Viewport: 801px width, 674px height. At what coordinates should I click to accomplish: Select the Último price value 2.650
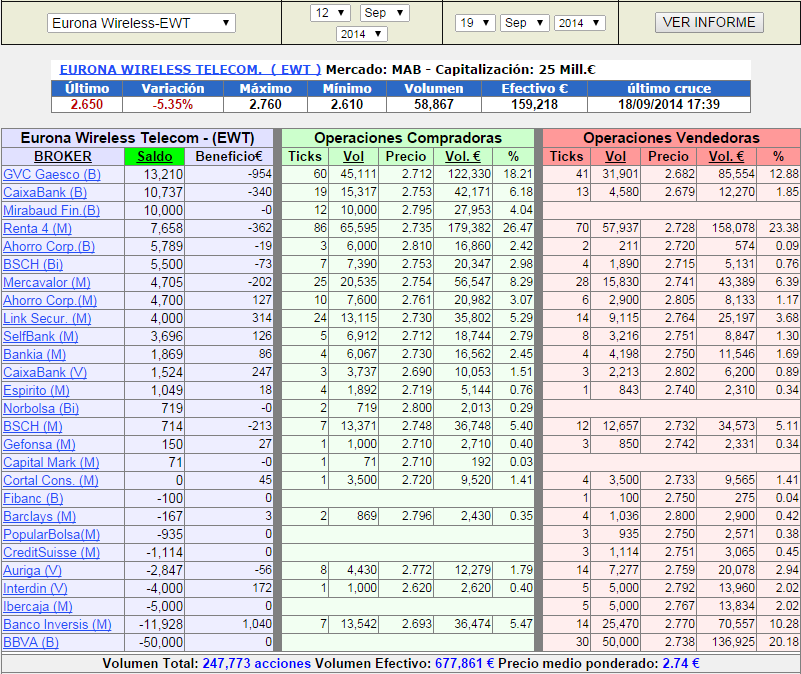pyautogui.click(x=87, y=104)
